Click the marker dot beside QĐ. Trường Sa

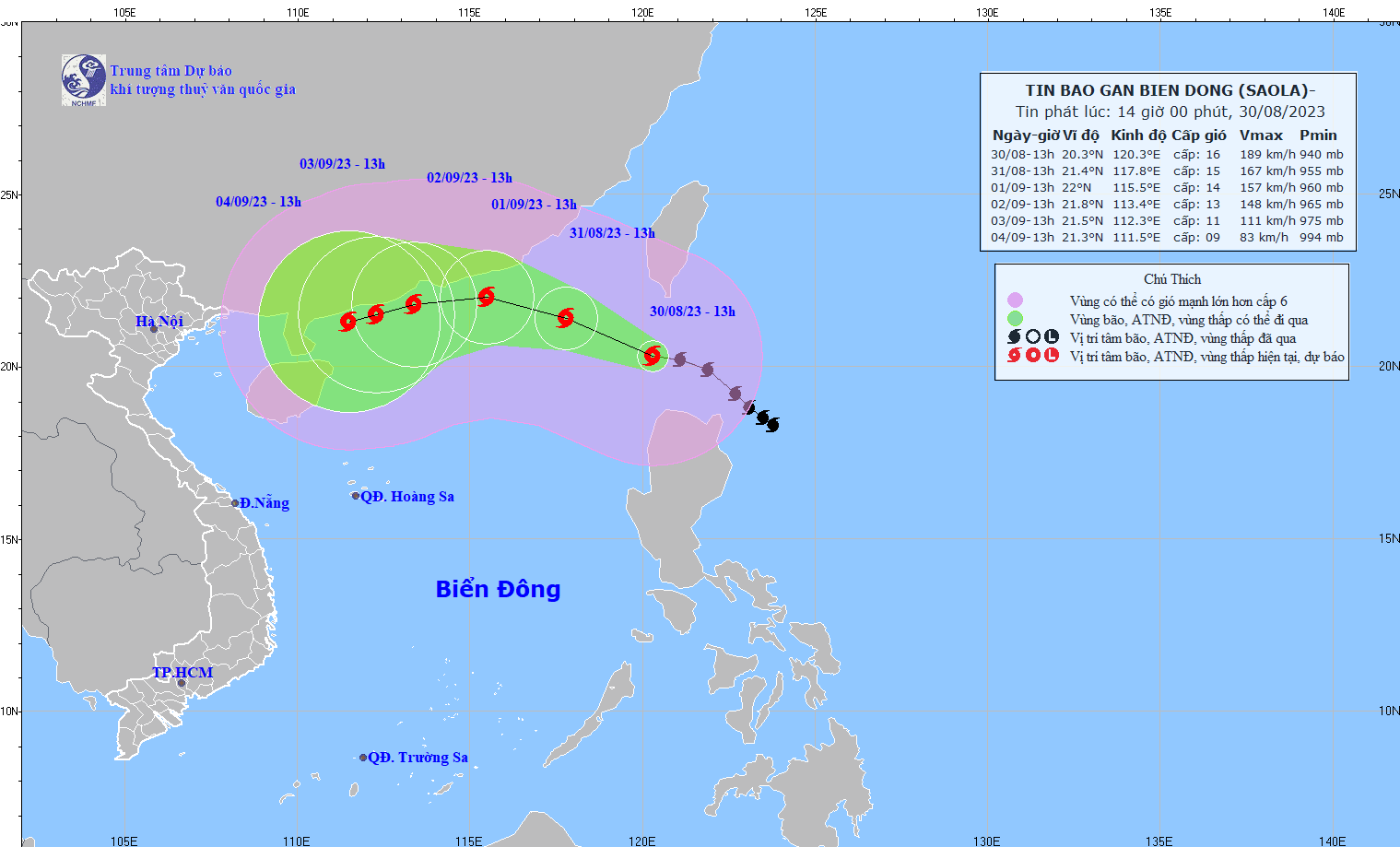[x=363, y=758]
